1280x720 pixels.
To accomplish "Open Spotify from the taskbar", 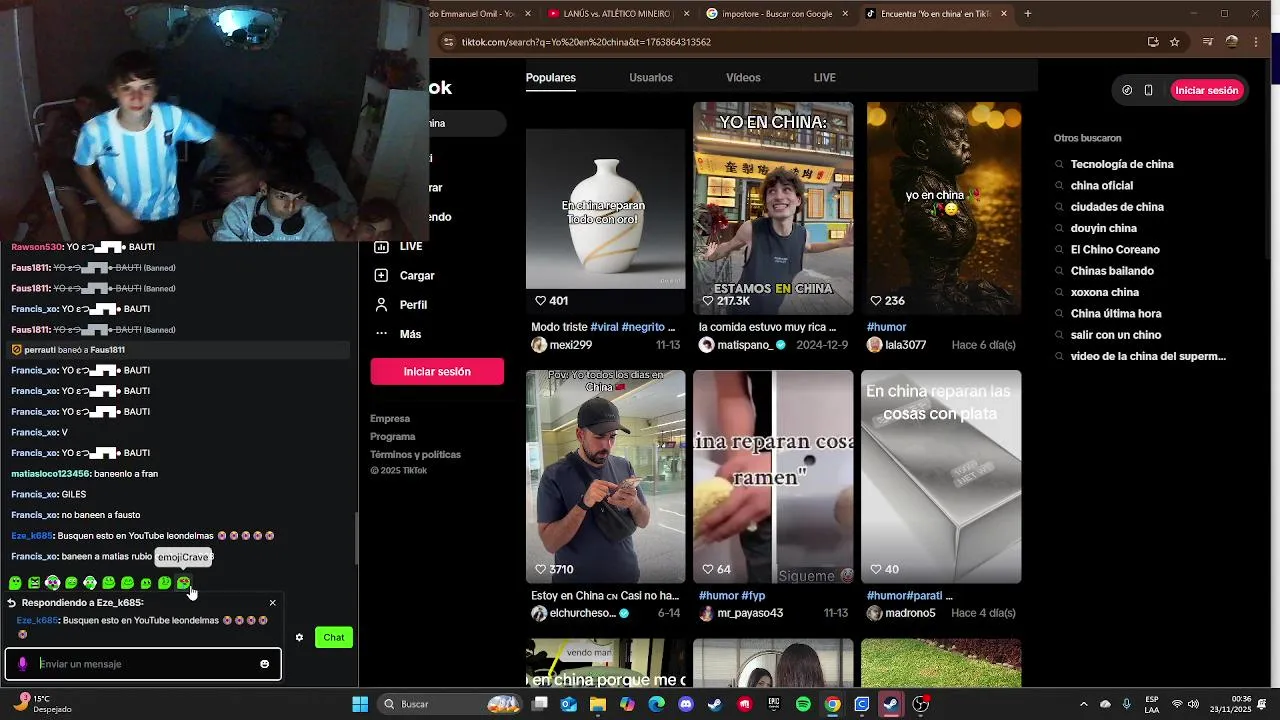I will click(803, 704).
